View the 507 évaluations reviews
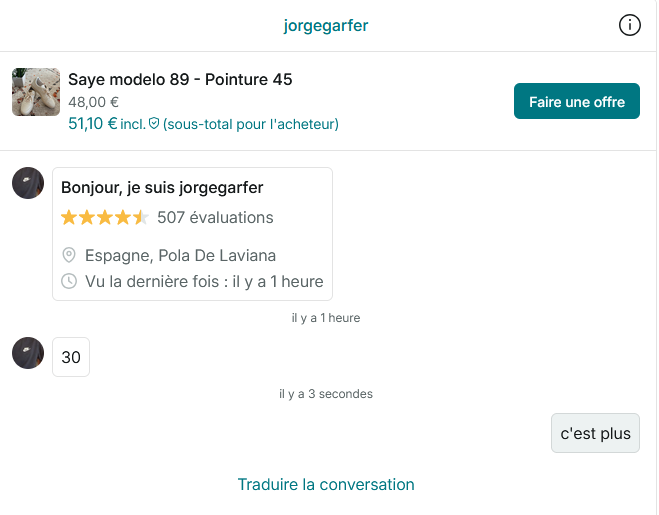Image resolution: width=659 pixels, height=515 pixels. [x=215, y=217]
